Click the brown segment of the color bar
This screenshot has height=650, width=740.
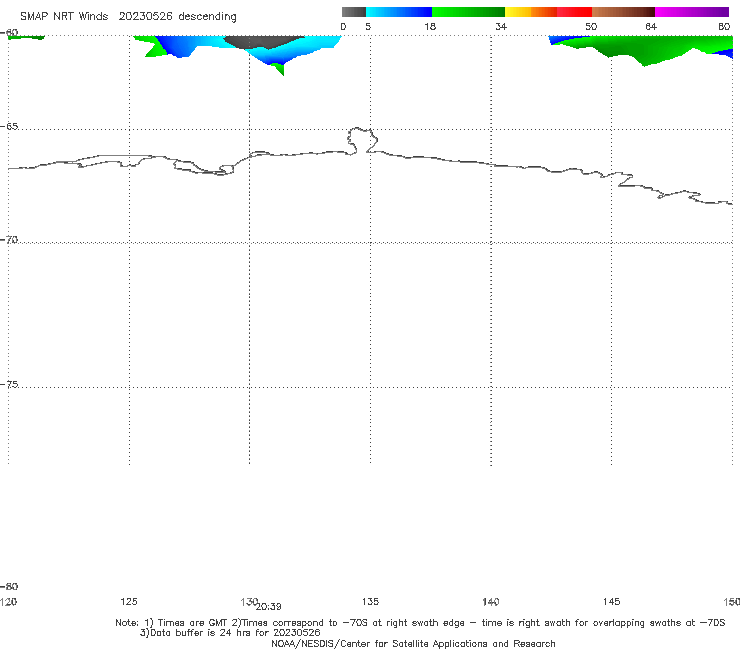[x=623, y=12]
